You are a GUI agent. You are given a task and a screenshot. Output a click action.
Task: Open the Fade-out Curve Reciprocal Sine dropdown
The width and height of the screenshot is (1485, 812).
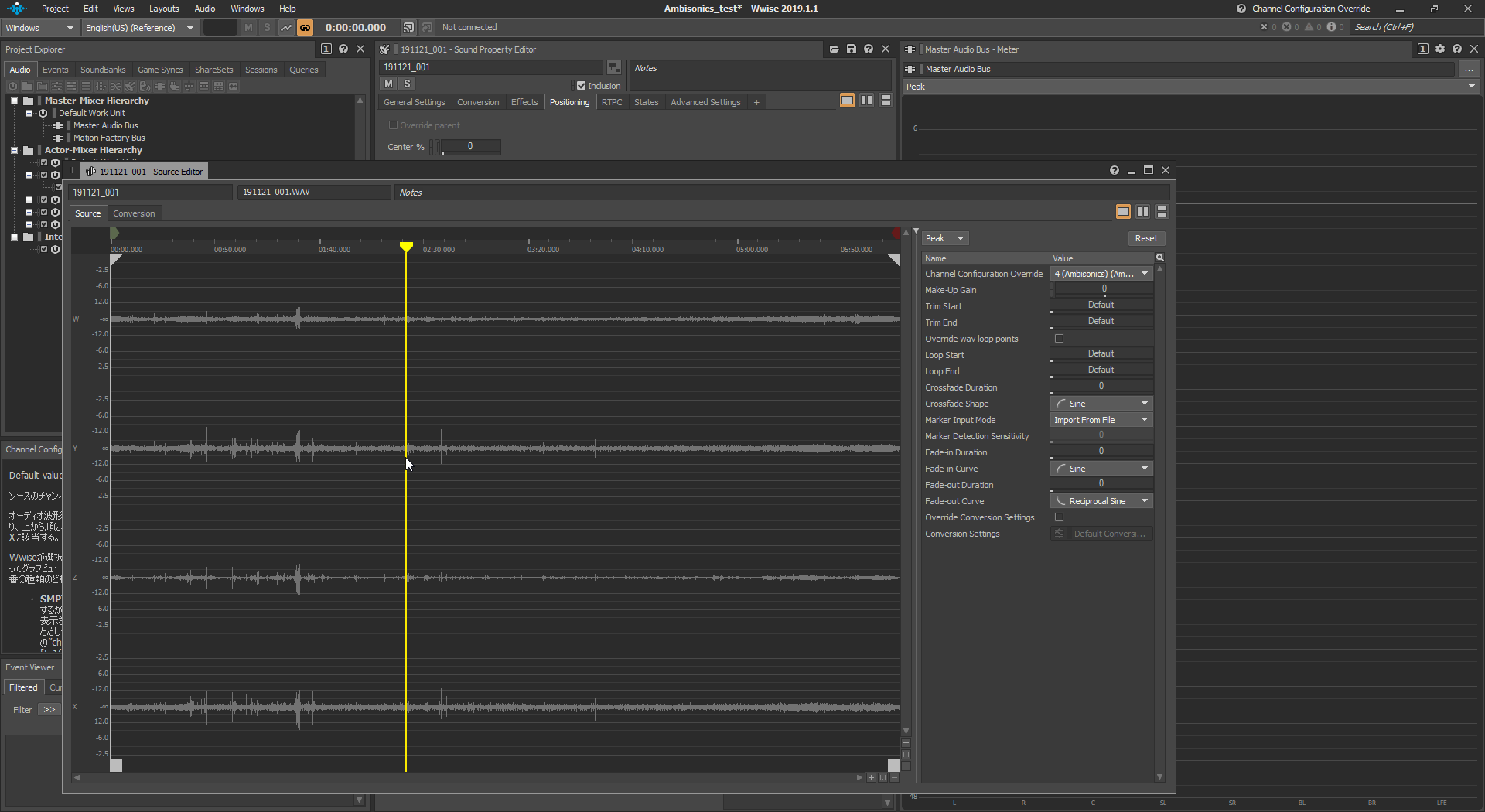tap(1101, 501)
